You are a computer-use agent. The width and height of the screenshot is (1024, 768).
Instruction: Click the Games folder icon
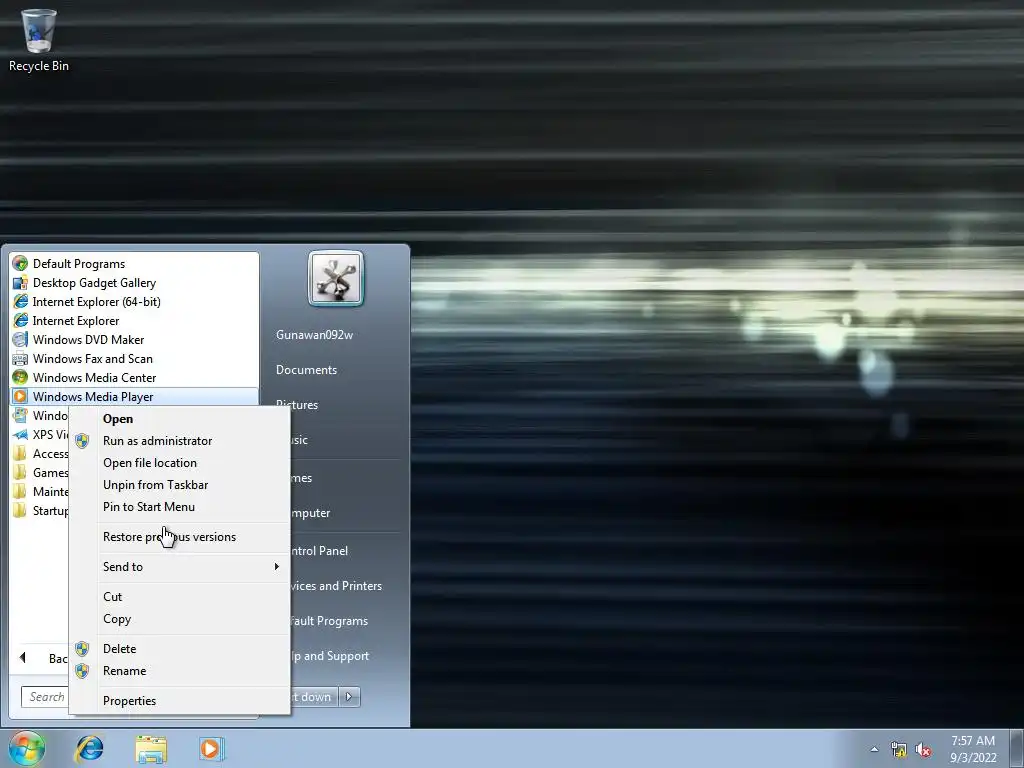[x=20, y=472]
